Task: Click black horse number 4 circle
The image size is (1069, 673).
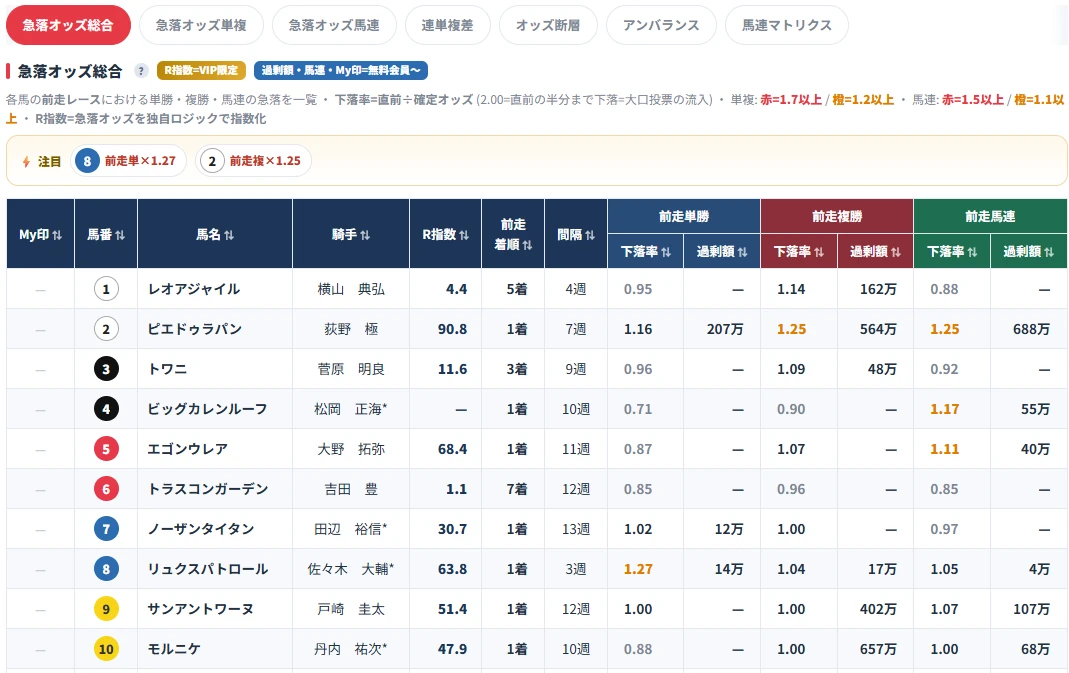Action: 106,409
